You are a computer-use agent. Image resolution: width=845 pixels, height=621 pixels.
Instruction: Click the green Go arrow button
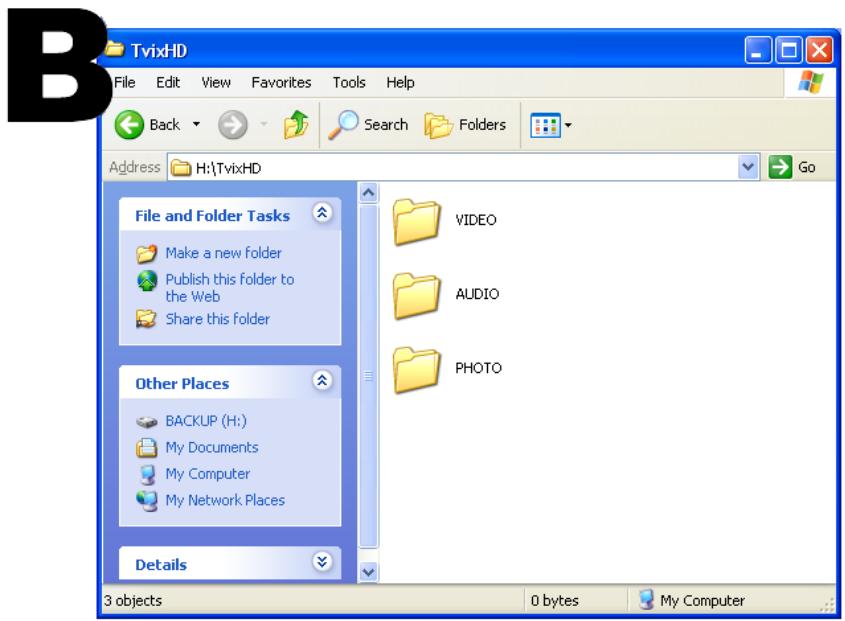780,167
